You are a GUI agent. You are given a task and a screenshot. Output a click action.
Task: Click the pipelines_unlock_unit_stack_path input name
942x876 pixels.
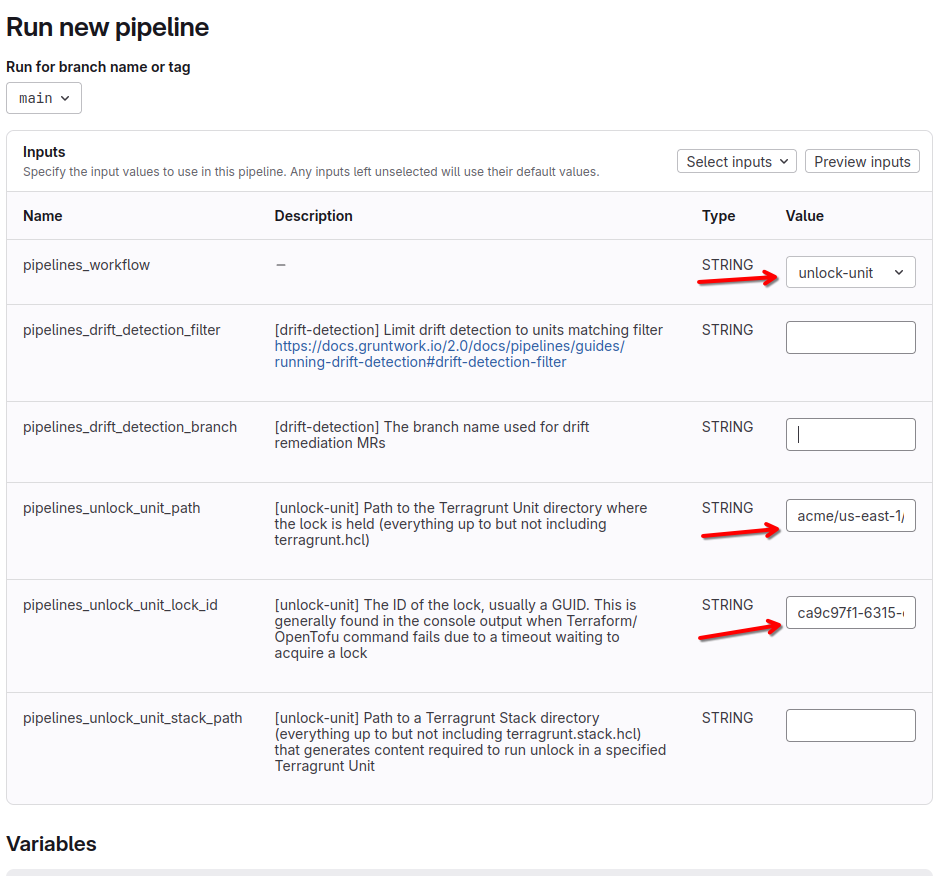pyautogui.click(x=132, y=718)
